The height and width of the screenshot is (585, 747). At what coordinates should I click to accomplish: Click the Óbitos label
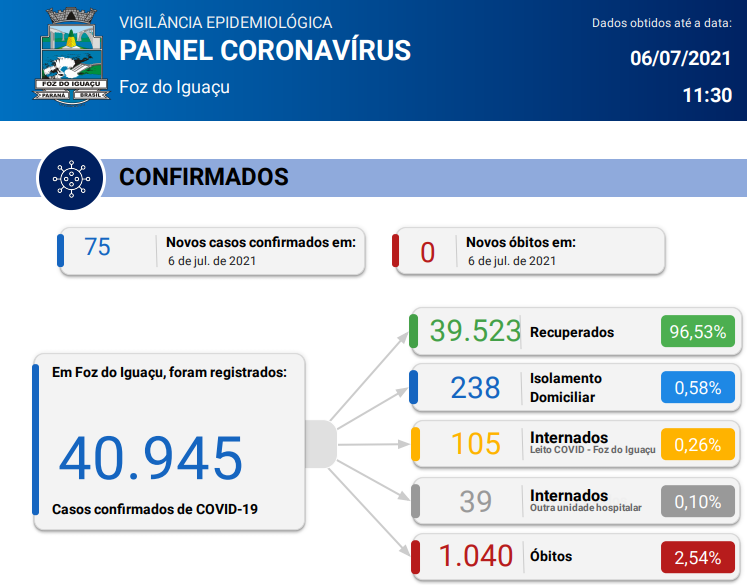pyautogui.click(x=551, y=556)
